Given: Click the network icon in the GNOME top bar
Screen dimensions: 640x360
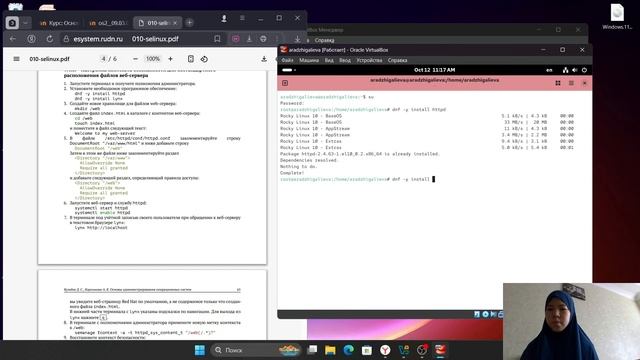Looking at the screenshot, I should coord(565,70).
